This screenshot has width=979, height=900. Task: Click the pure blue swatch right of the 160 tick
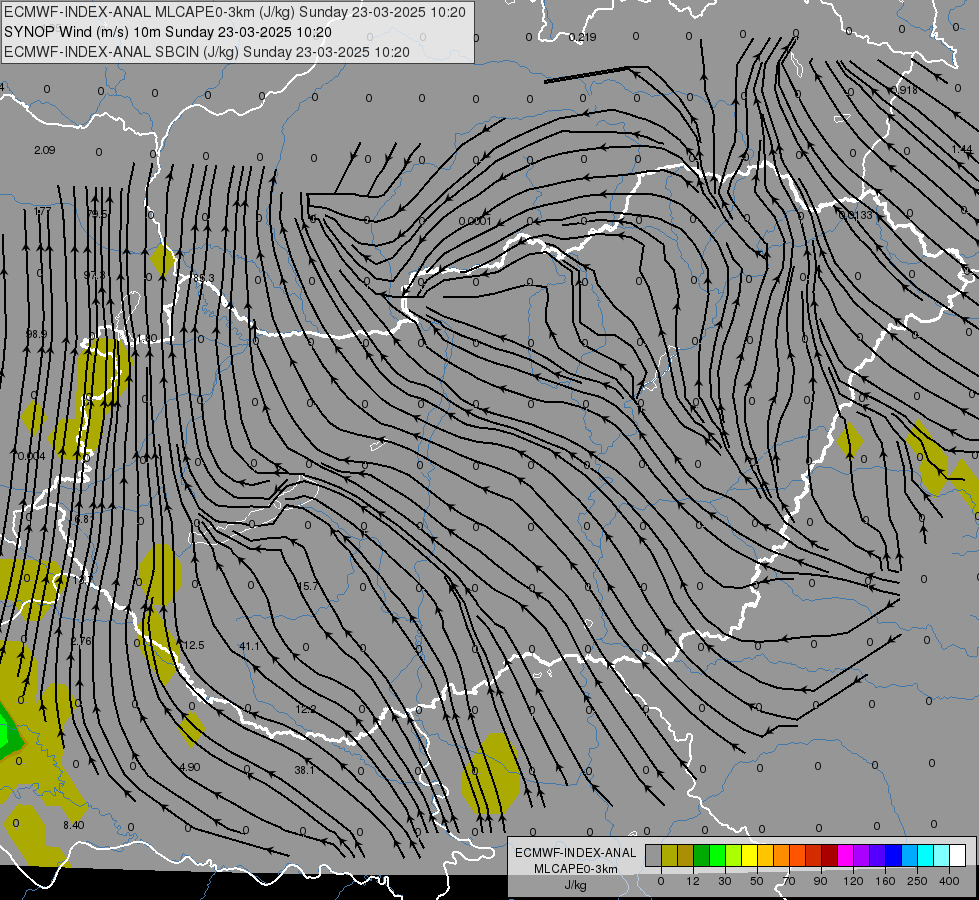coord(894,855)
